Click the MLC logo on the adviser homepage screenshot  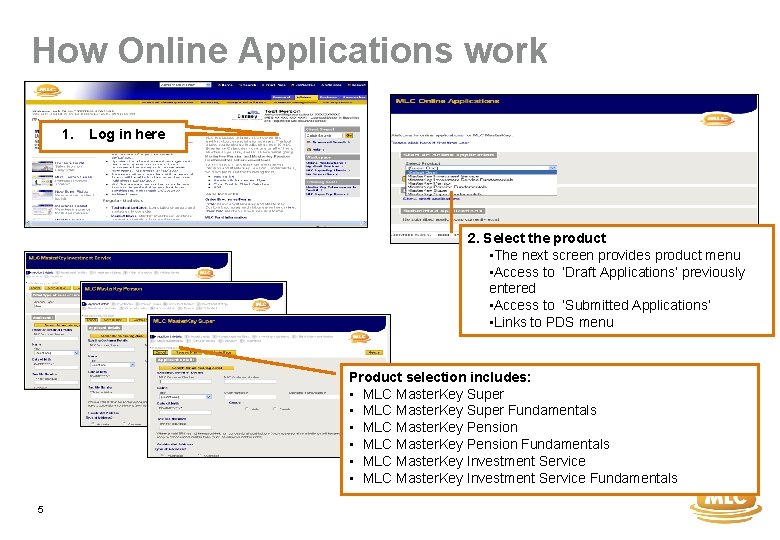click(x=47, y=90)
